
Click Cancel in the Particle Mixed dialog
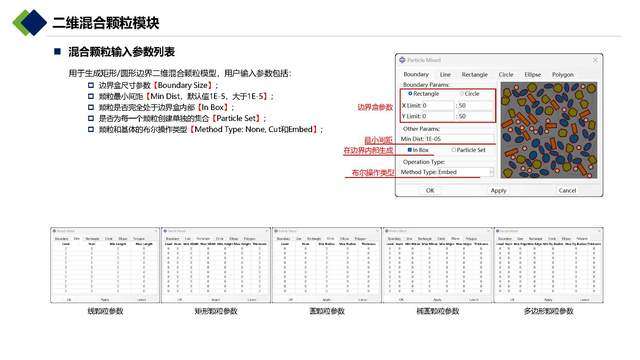[567, 191]
